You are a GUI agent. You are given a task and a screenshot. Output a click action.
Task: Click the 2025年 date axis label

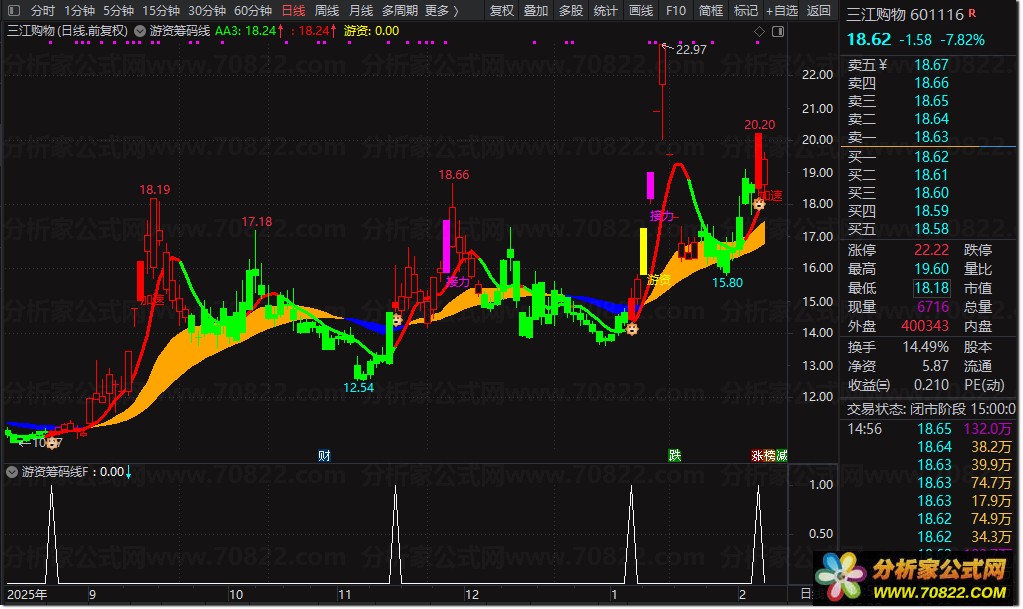click(27, 595)
